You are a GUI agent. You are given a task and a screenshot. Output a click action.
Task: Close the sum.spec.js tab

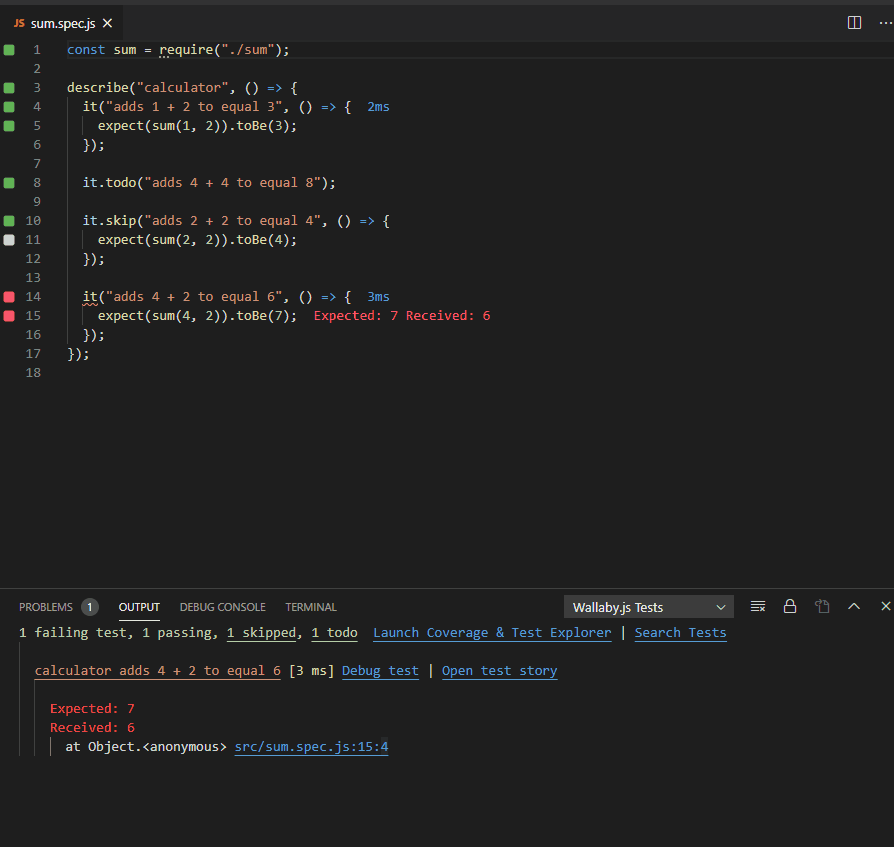[107, 23]
